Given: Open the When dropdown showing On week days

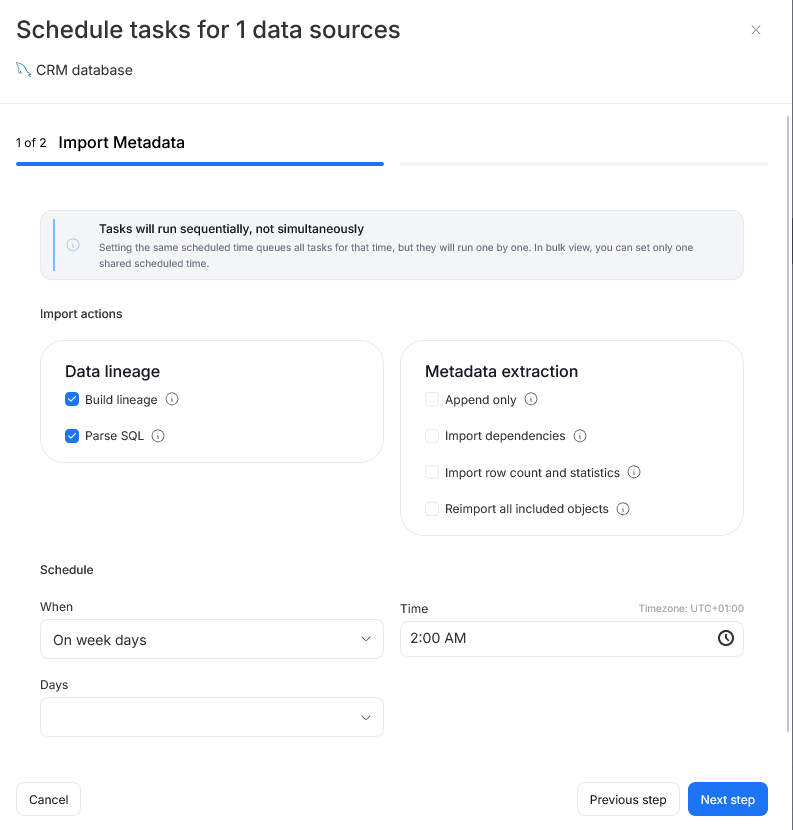Looking at the screenshot, I should (x=211, y=638).
